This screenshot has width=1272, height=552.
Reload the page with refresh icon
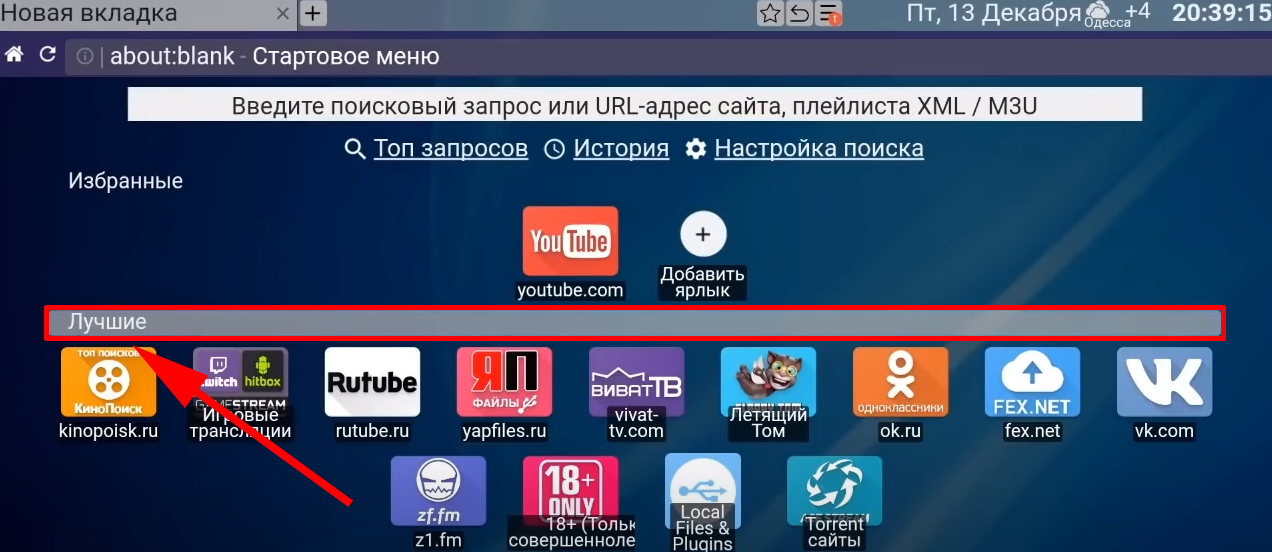click(x=47, y=55)
